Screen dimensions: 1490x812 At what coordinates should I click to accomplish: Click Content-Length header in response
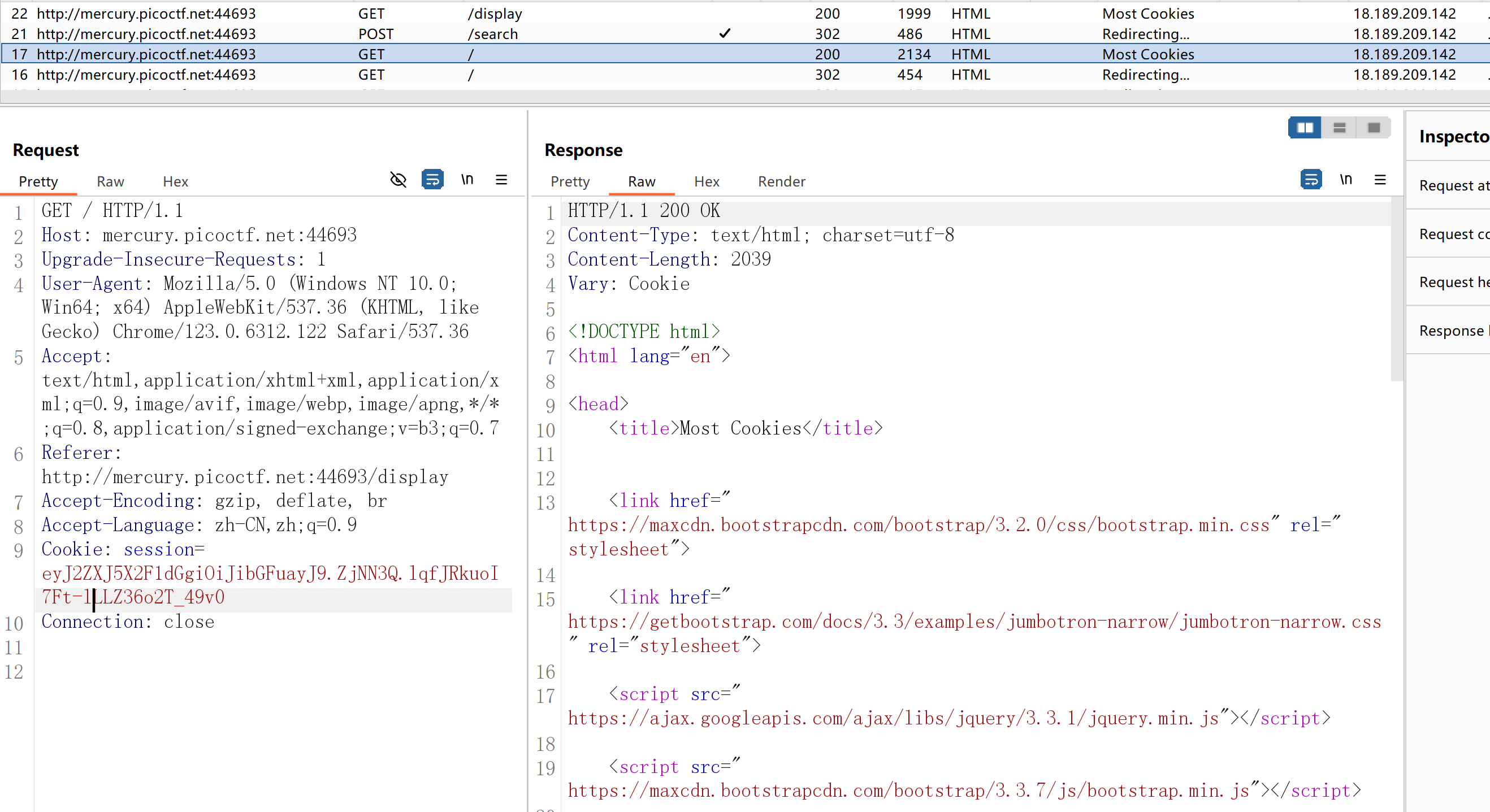point(669,259)
